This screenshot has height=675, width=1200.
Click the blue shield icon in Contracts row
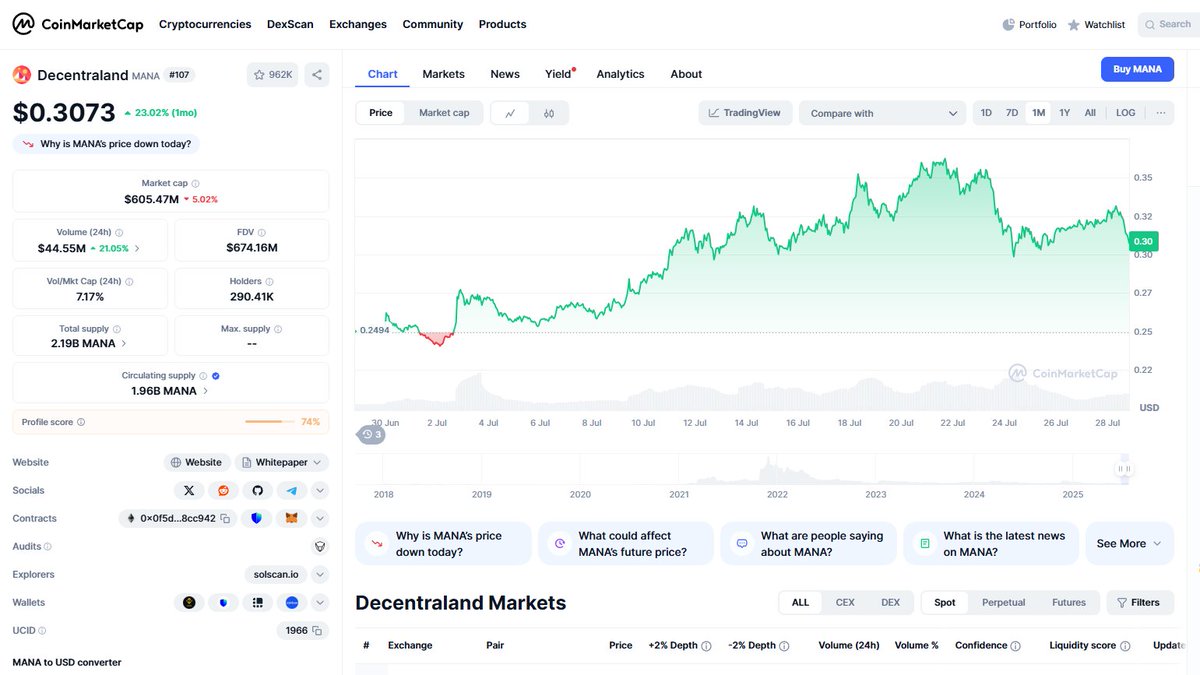[257, 519]
